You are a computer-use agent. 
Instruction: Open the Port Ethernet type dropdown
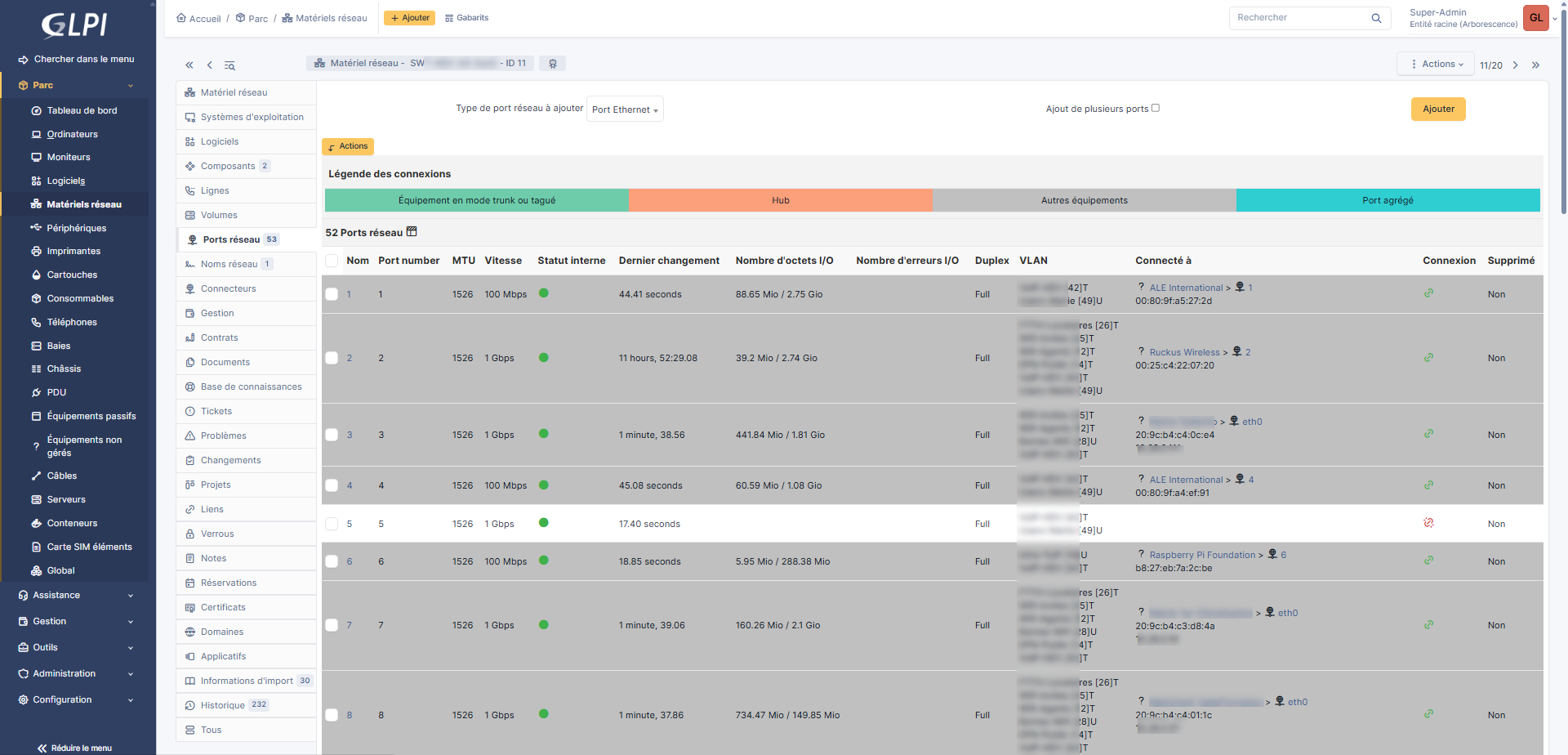[x=625, y=109]
